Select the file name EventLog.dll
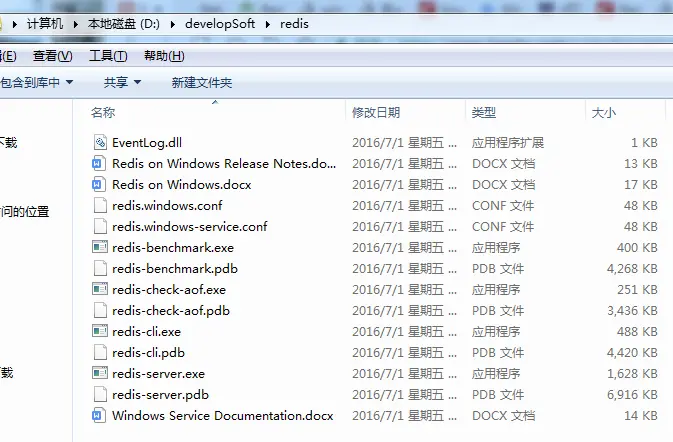Screen dimensions: 673x442 click(x=147, y=142)
